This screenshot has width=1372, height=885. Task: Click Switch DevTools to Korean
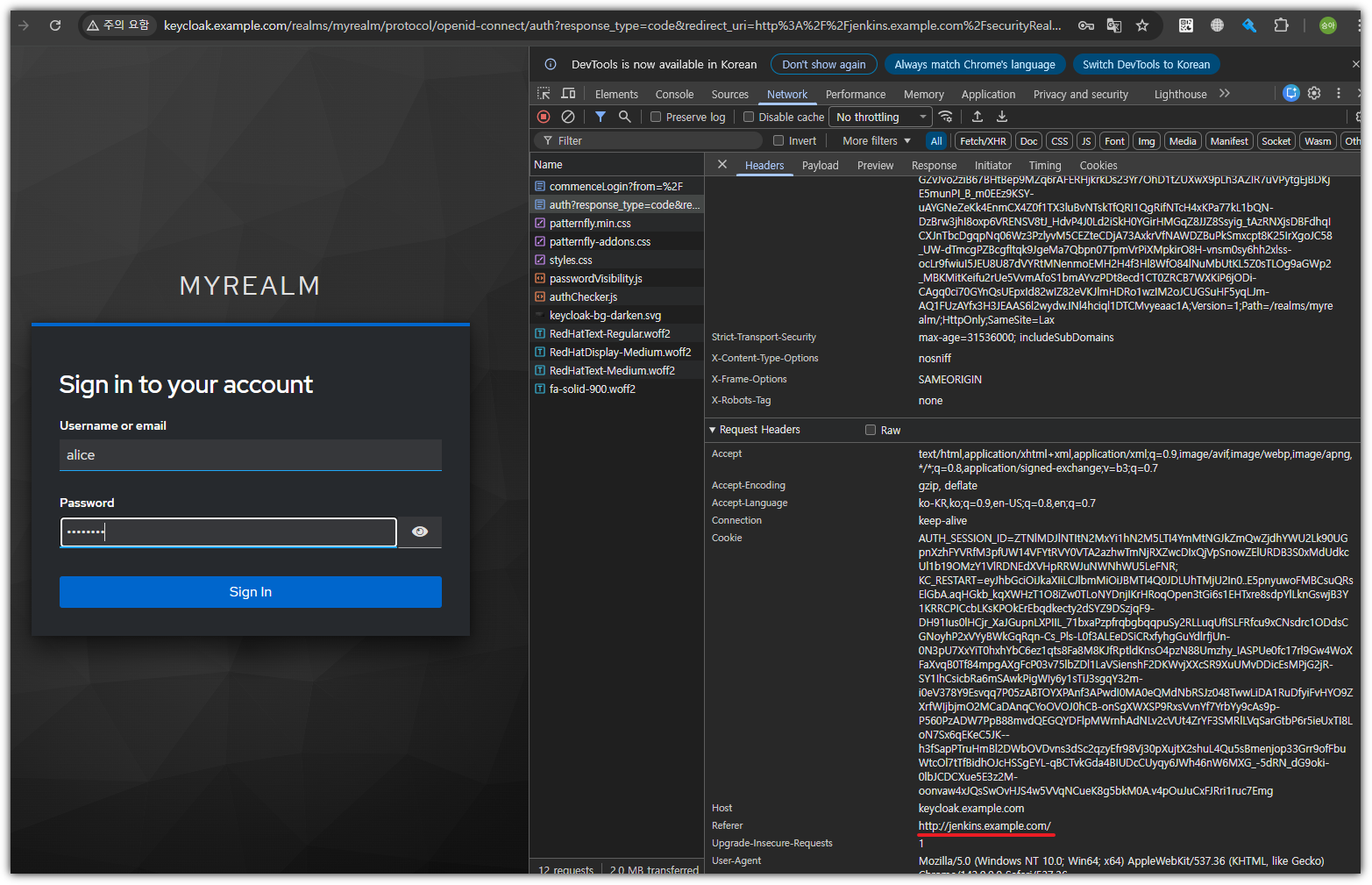coord(1146,64)
